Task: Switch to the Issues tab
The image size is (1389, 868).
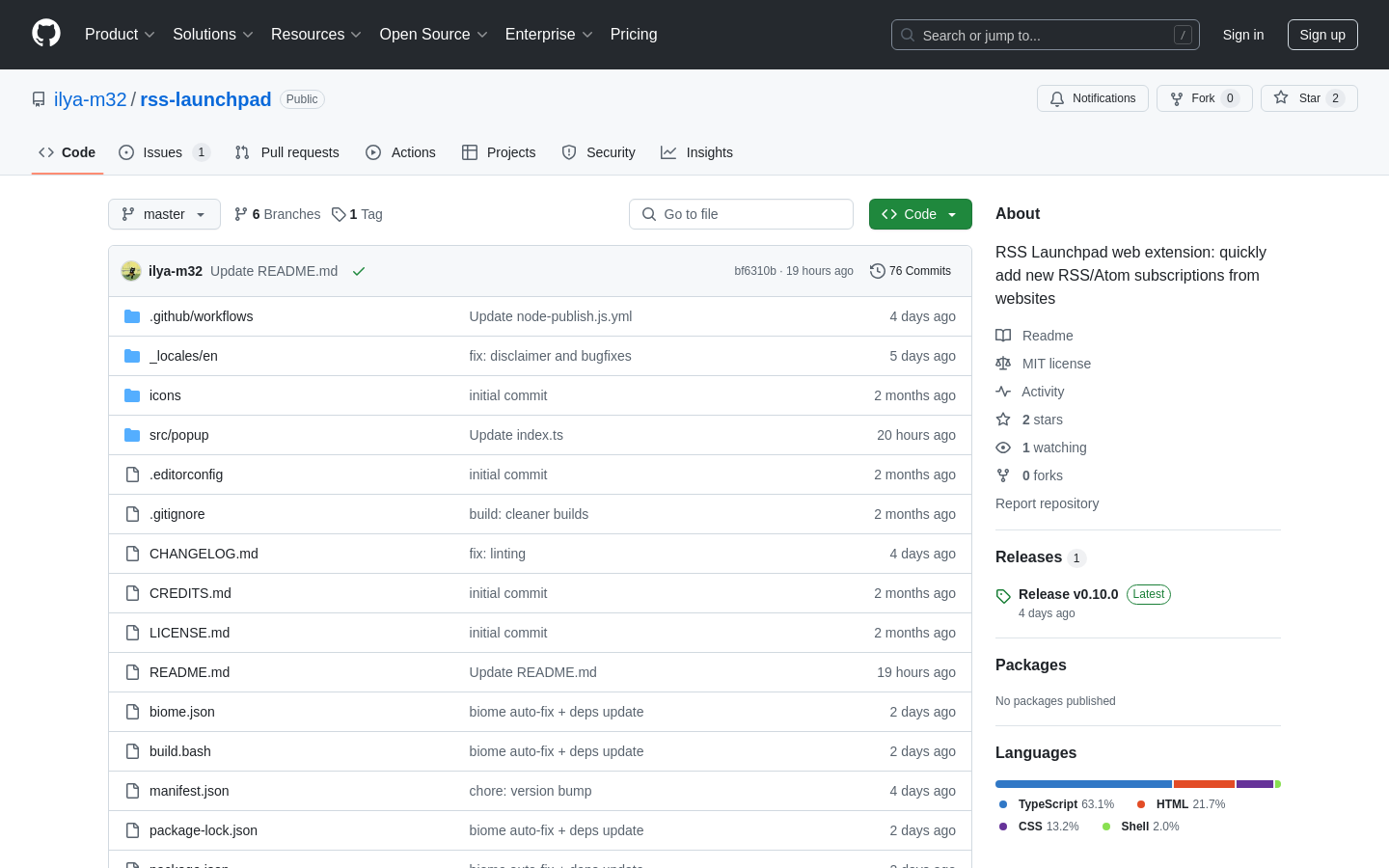Action: 164,152
